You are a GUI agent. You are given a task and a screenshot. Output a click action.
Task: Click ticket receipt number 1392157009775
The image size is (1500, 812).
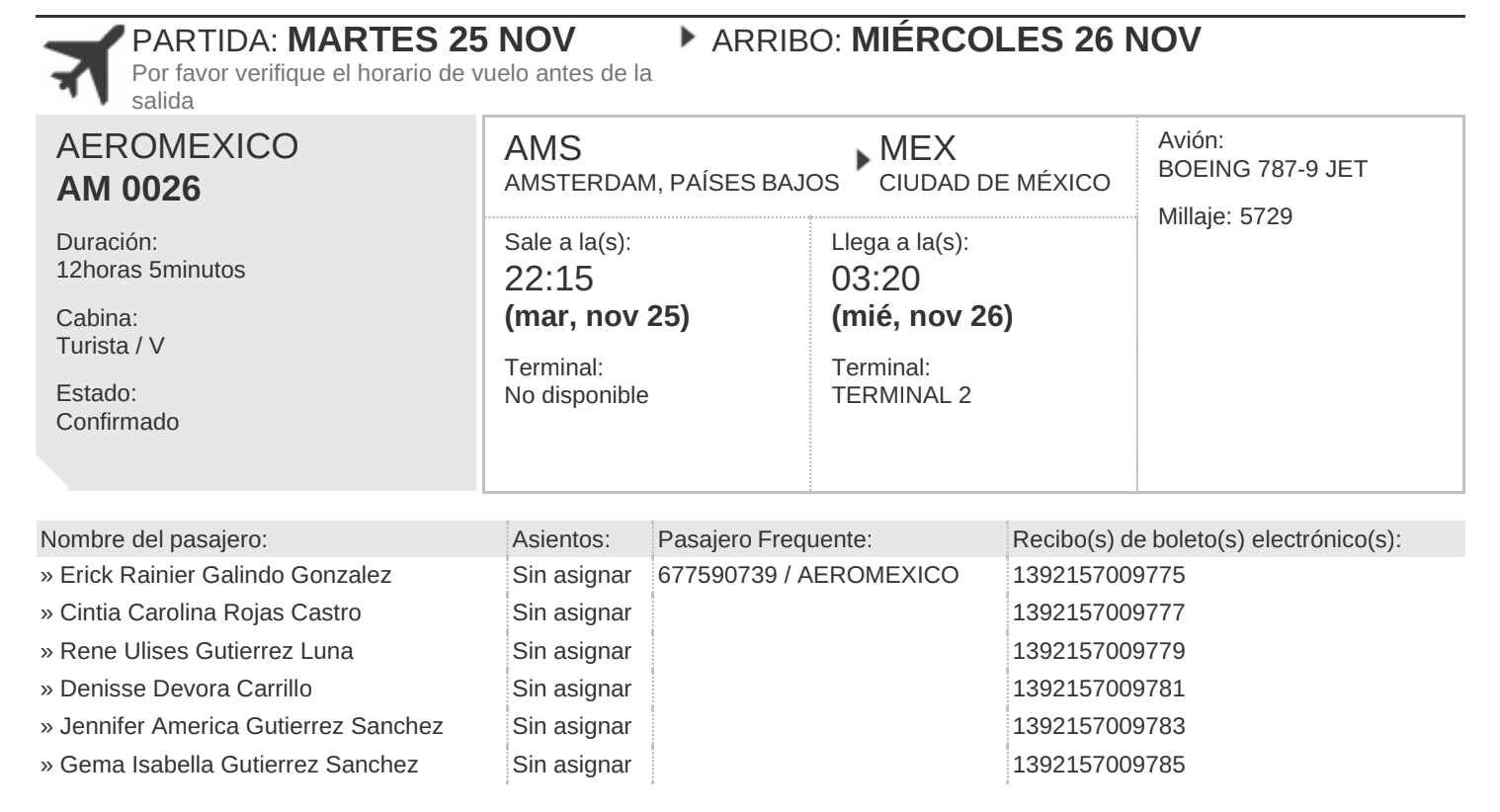pos(1099,575)
